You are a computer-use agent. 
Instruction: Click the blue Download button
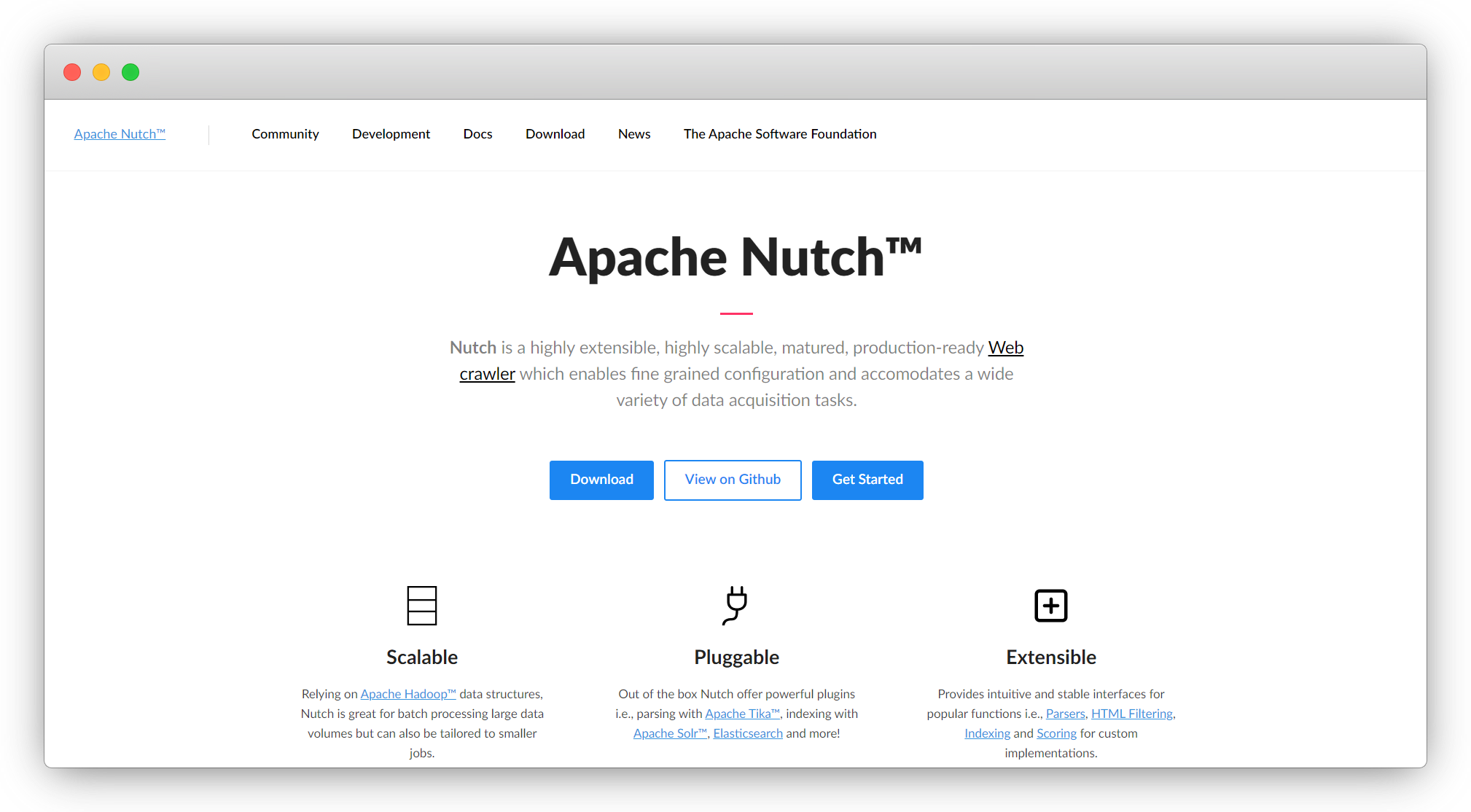(601, 480)
